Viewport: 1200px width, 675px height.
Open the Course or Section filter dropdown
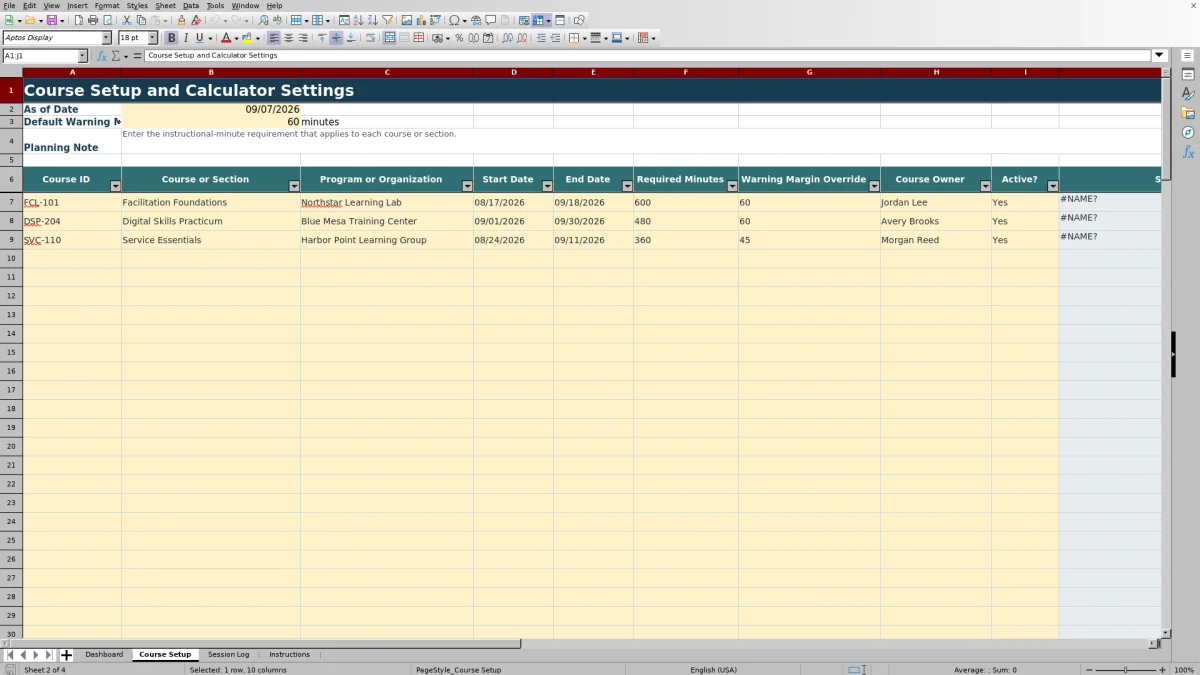pyautogui.click(x=294, y=186)
